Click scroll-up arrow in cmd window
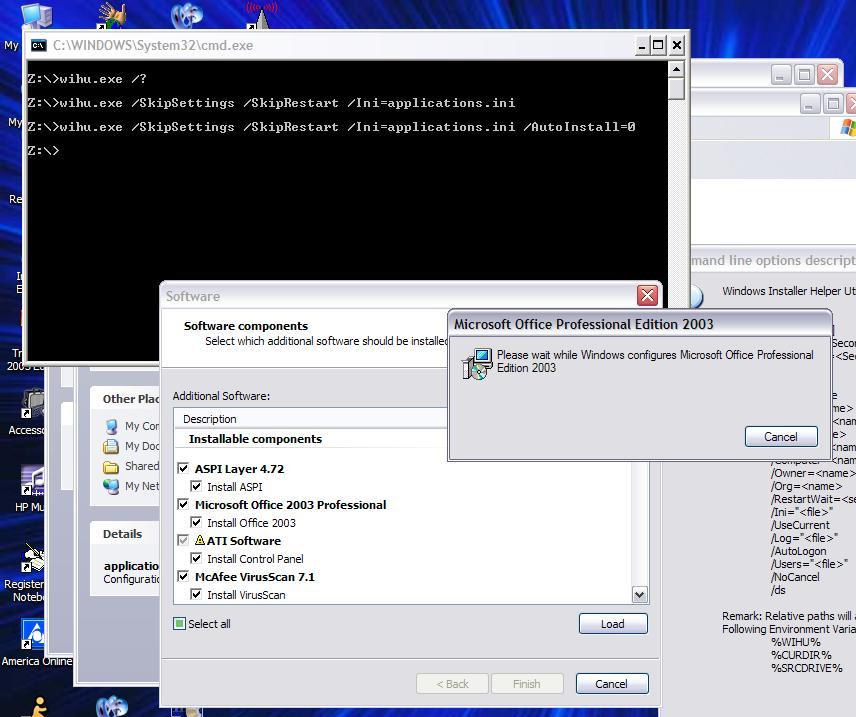The width and height of the screenshot is (856, 717). (x=676, y=69)
